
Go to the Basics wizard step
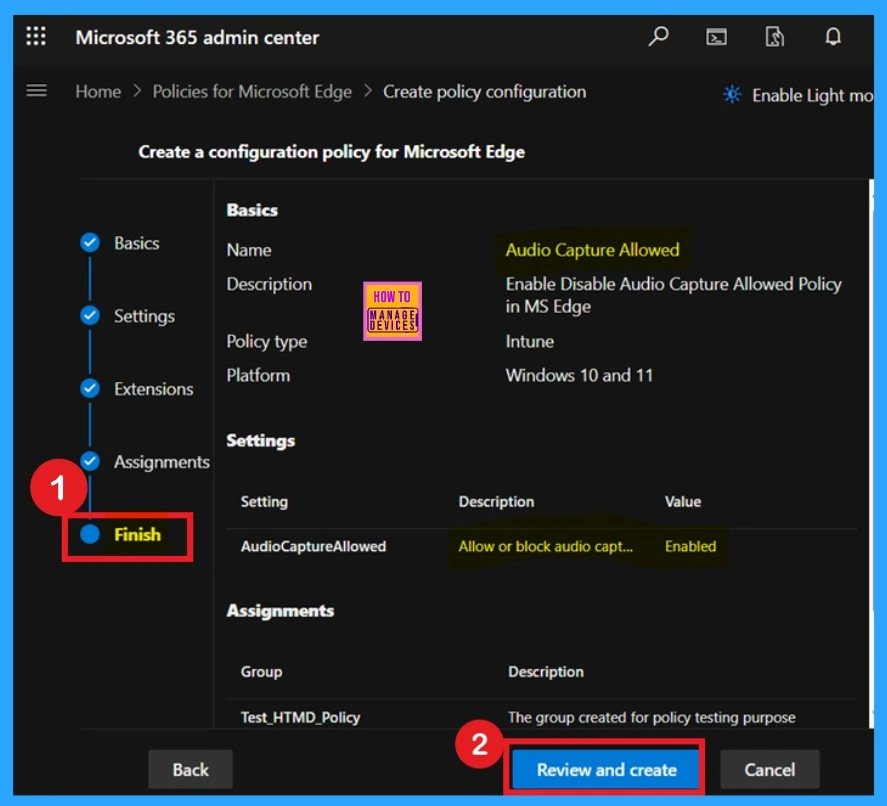click(136, 243)
